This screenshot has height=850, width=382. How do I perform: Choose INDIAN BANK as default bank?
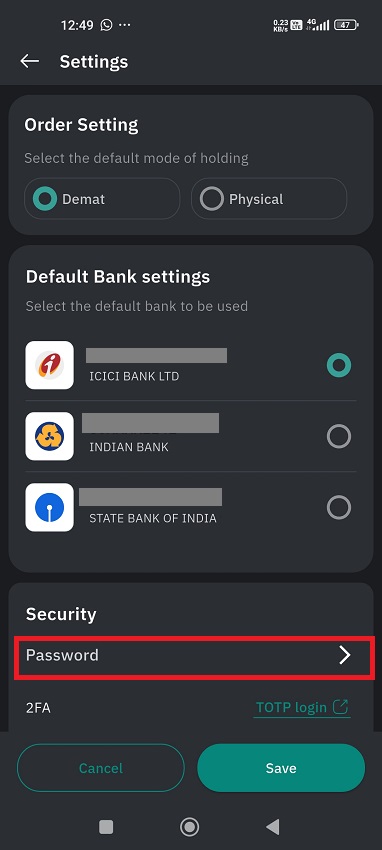(339, 436)
